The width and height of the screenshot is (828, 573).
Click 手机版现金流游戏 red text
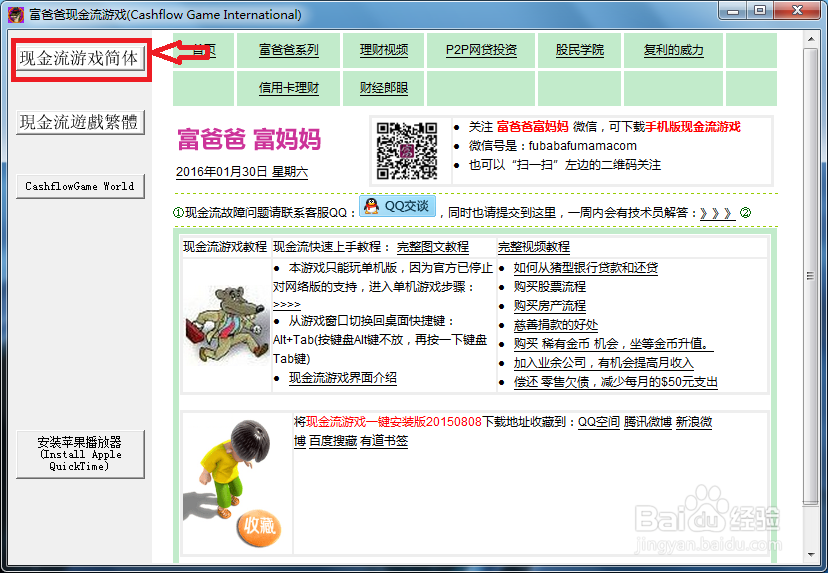coord(693,127)
